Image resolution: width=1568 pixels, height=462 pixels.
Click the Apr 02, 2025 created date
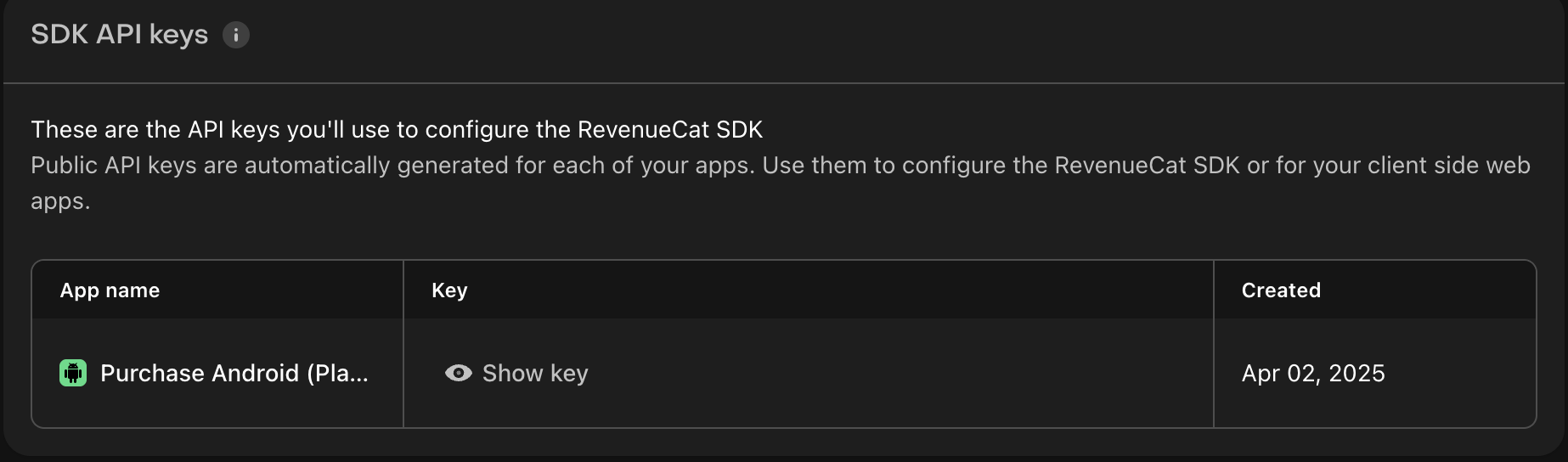1313,373
